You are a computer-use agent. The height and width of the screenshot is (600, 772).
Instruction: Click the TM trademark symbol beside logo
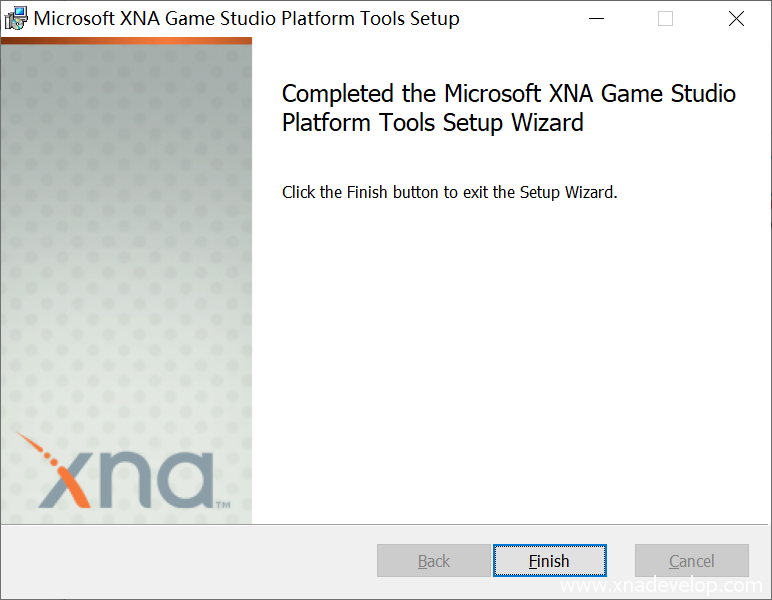tap(223, 505)
